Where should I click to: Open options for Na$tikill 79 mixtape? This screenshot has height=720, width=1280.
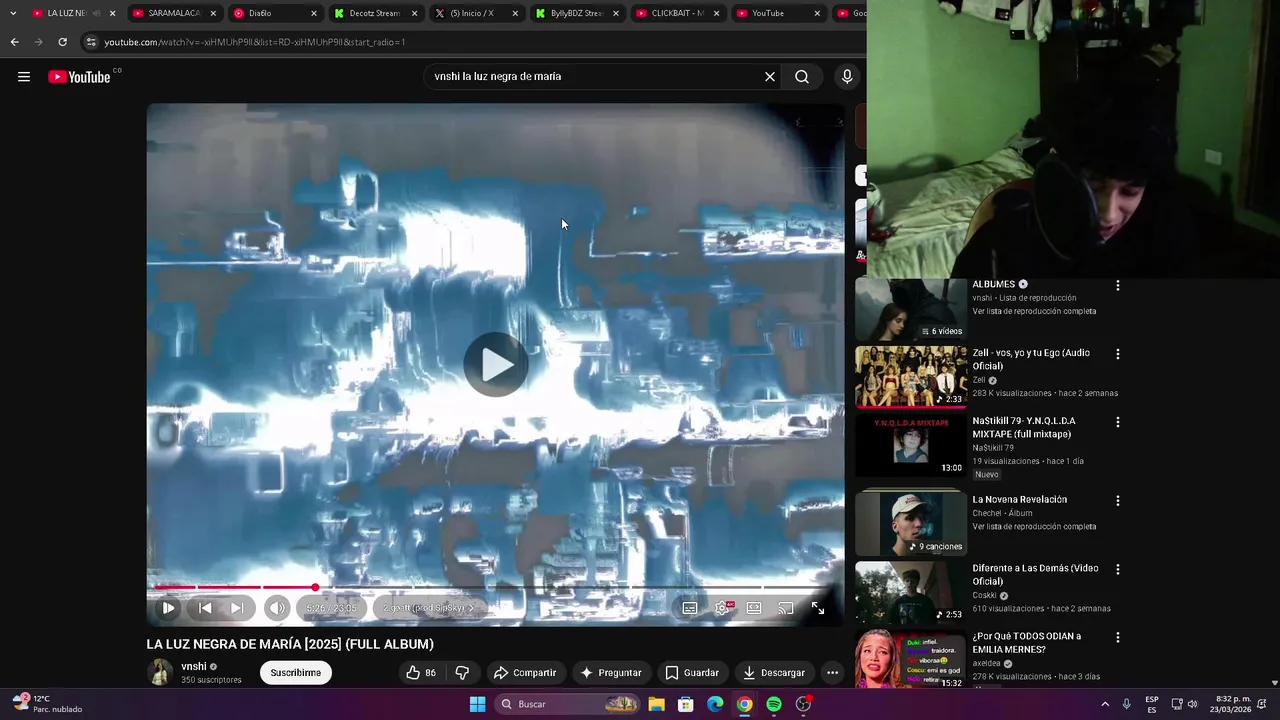pos(1118,422)
